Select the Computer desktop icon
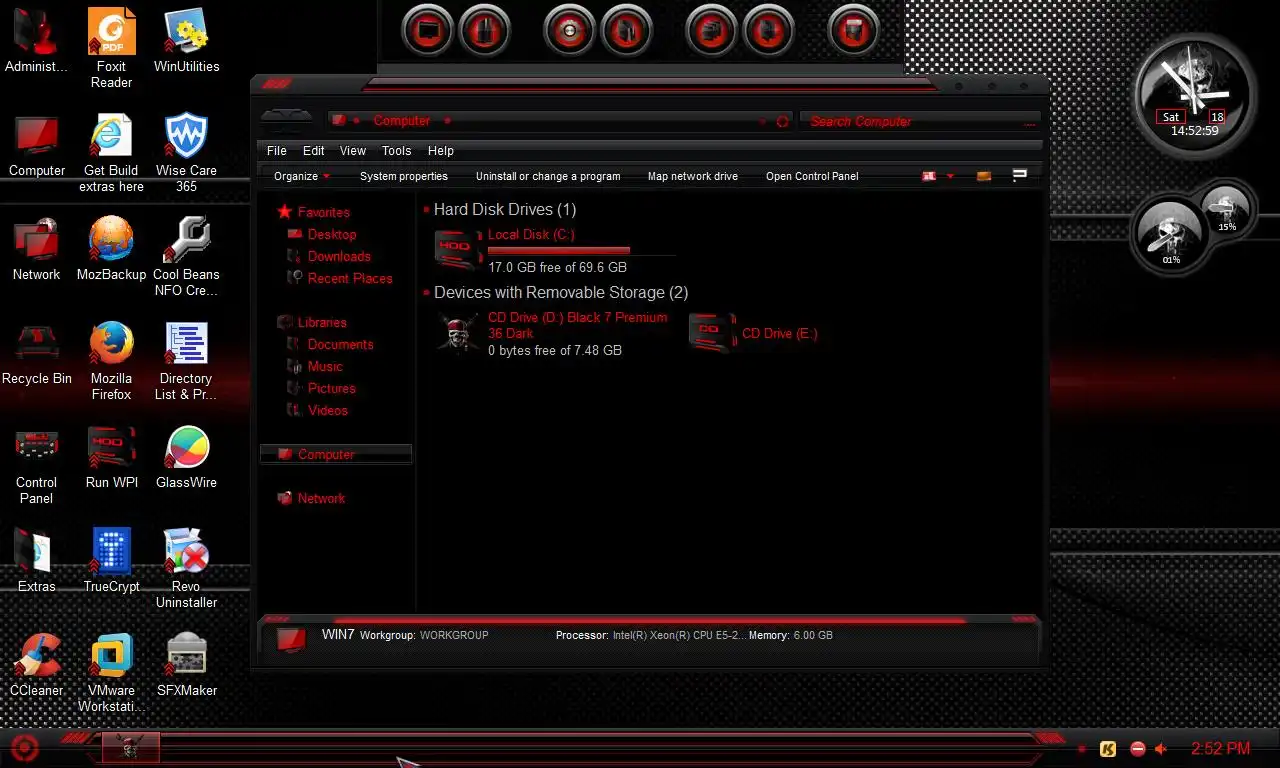Viewport: 1280px width, 768px height. (x=37, y=145)
